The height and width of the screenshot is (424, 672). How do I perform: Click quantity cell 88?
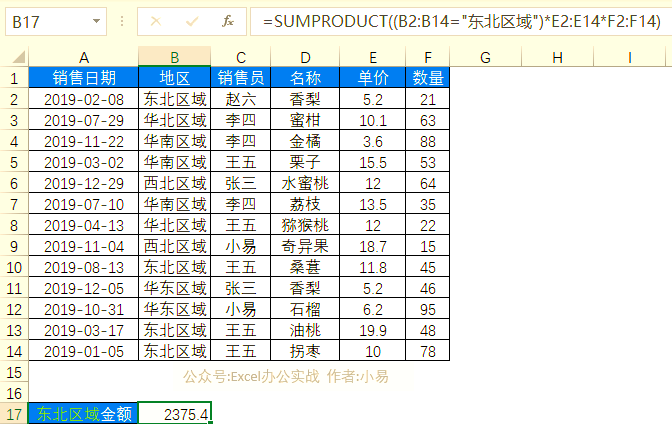click(x=428, y=141)
